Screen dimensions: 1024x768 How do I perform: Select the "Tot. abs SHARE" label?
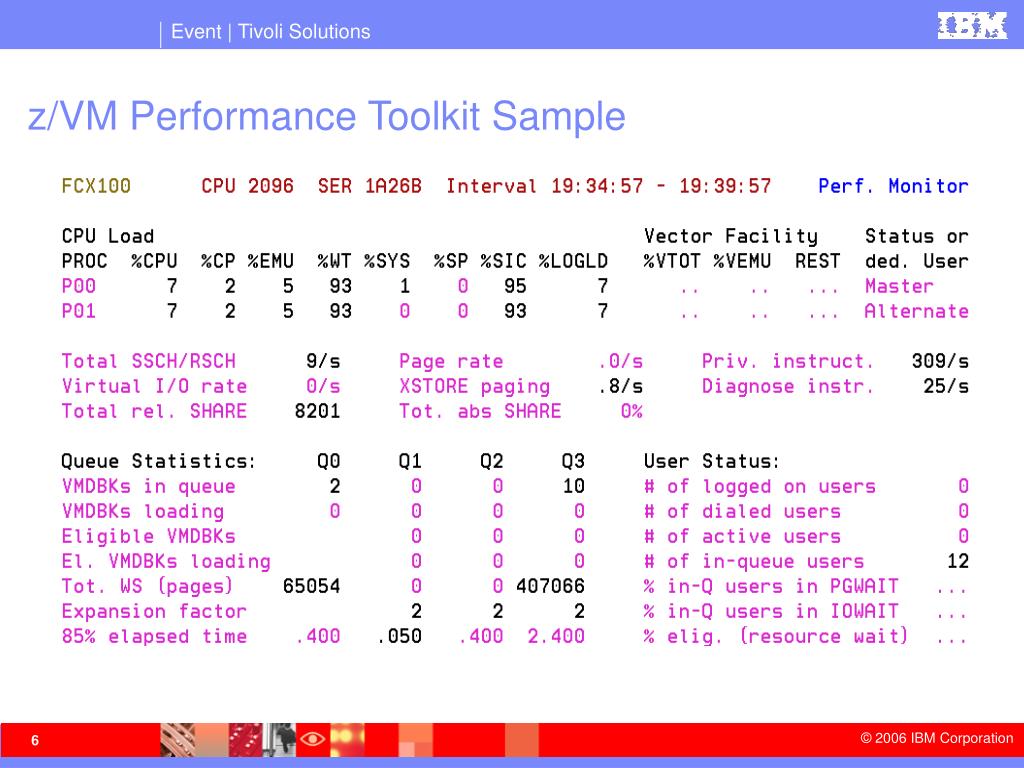coord(480,411)
